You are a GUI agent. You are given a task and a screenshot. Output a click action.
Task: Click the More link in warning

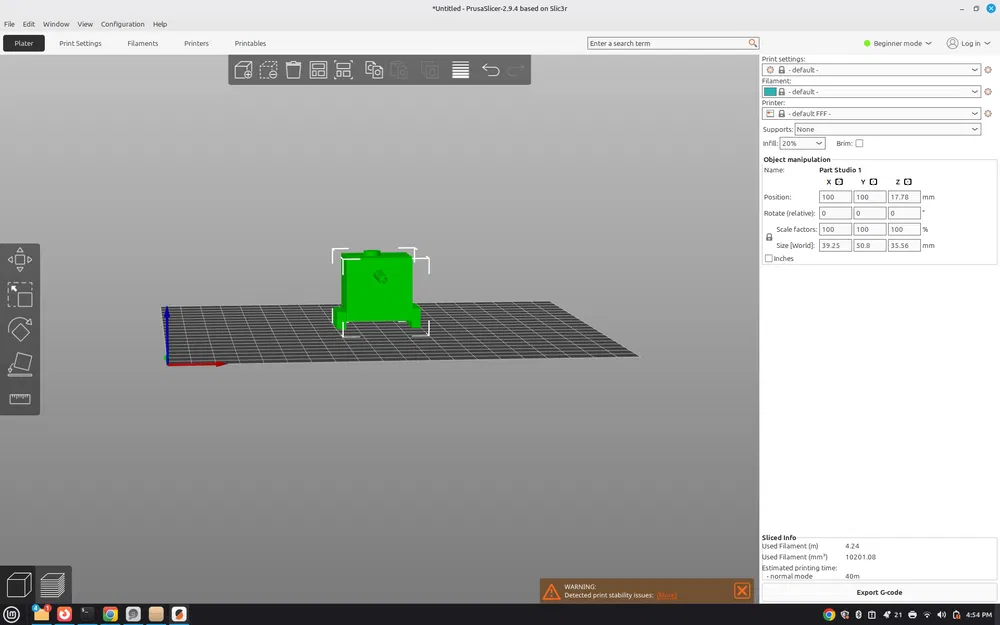click(666, 596)
